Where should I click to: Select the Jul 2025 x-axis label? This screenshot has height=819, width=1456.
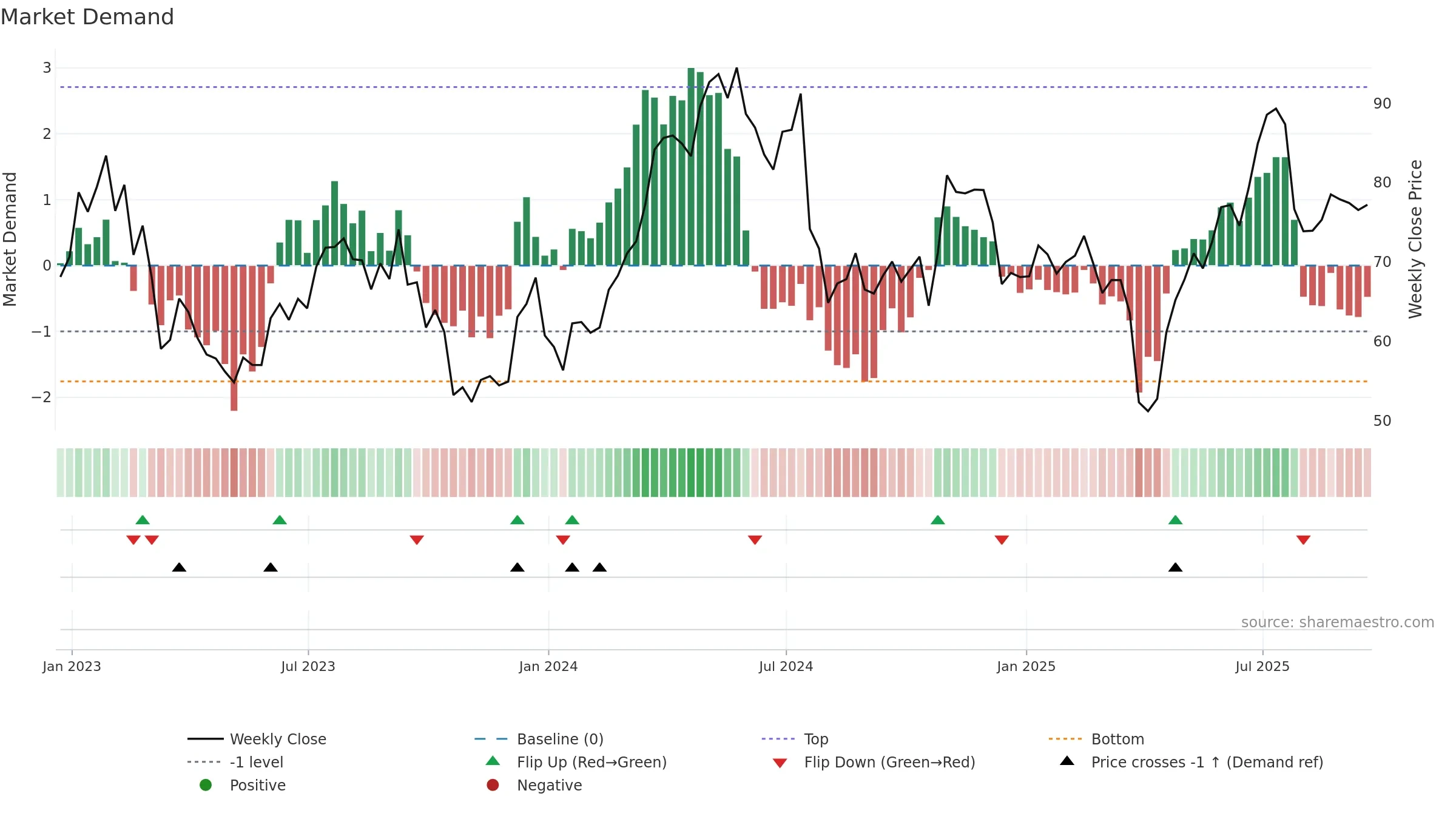1262,666
